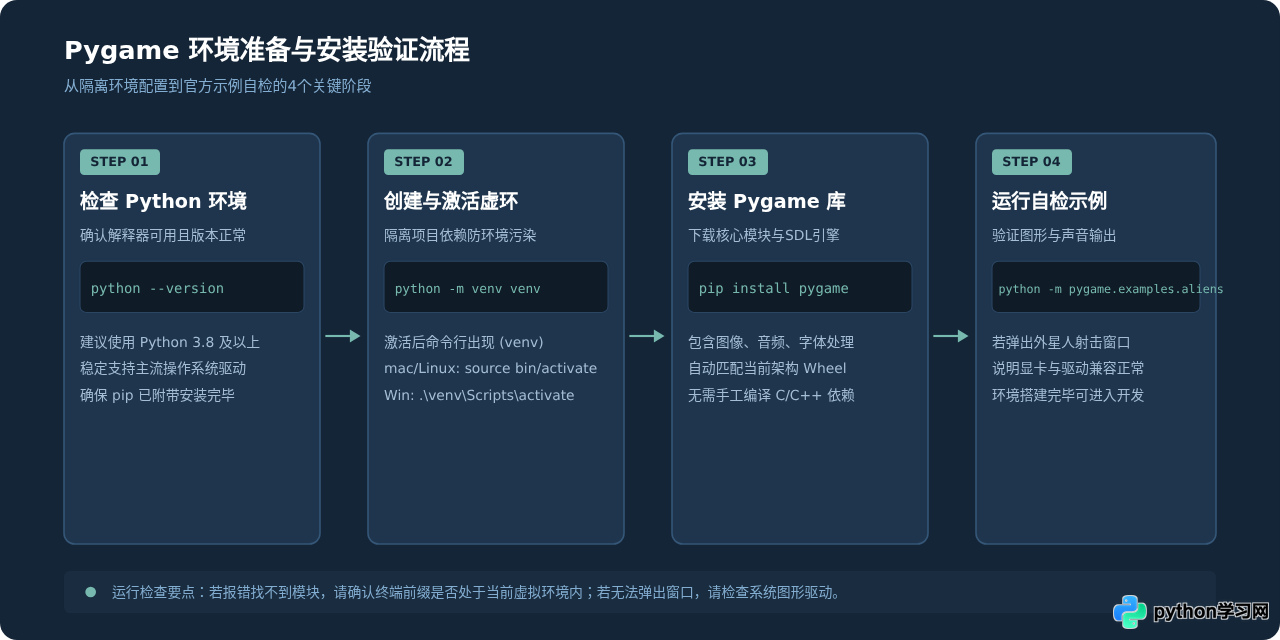Click the Python logo icon

pyautogui.click(x=1130, y=611)
